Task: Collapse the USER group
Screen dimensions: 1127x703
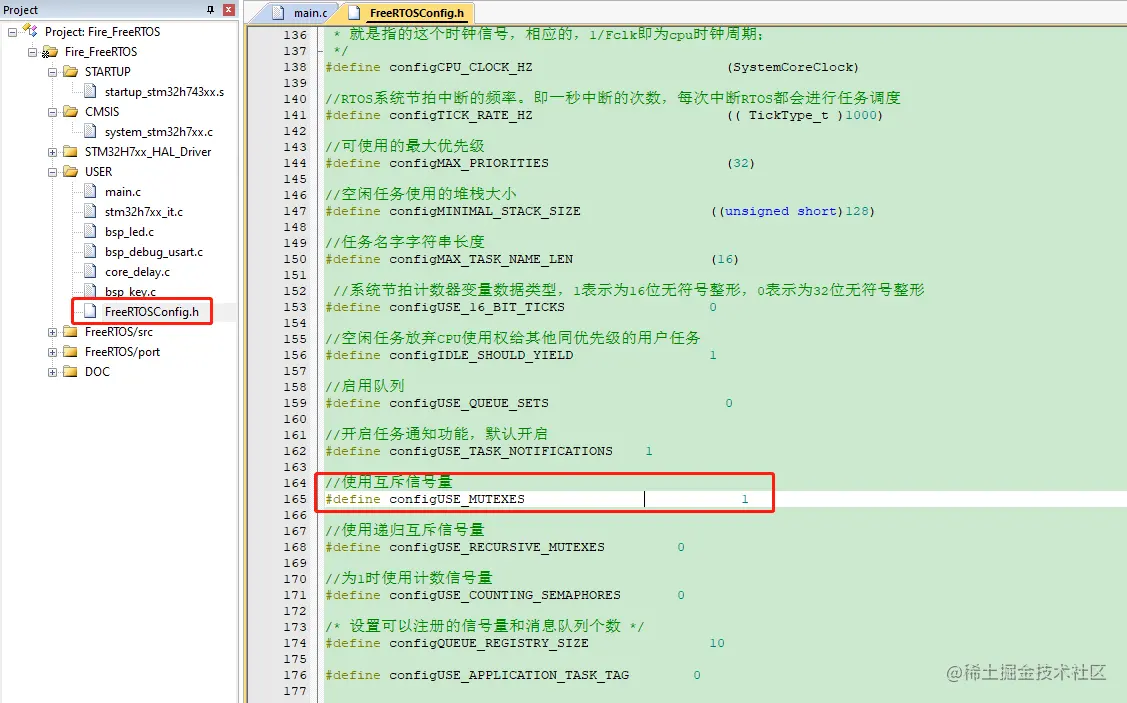Action: (52, 173)
